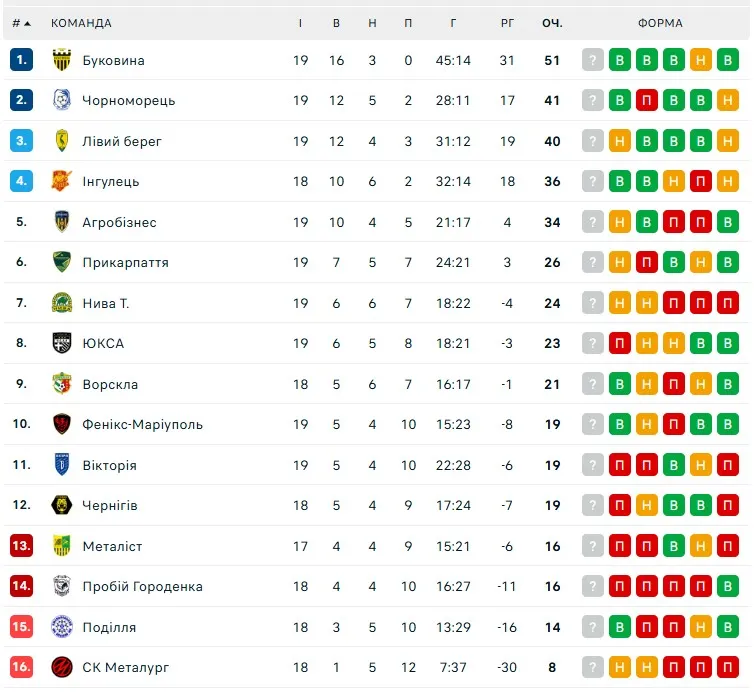Click the Інгулець club crest
The width and height of the screenshot is (754, 692).
[62, 181]
